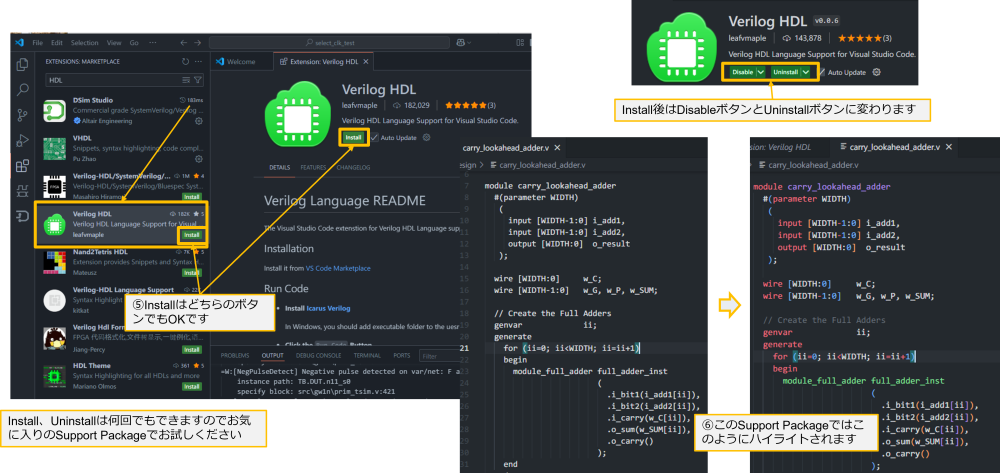Open the VS Code Marketplace link
The width and height of the screenshot is (1000, 473).
click(338, 268)
